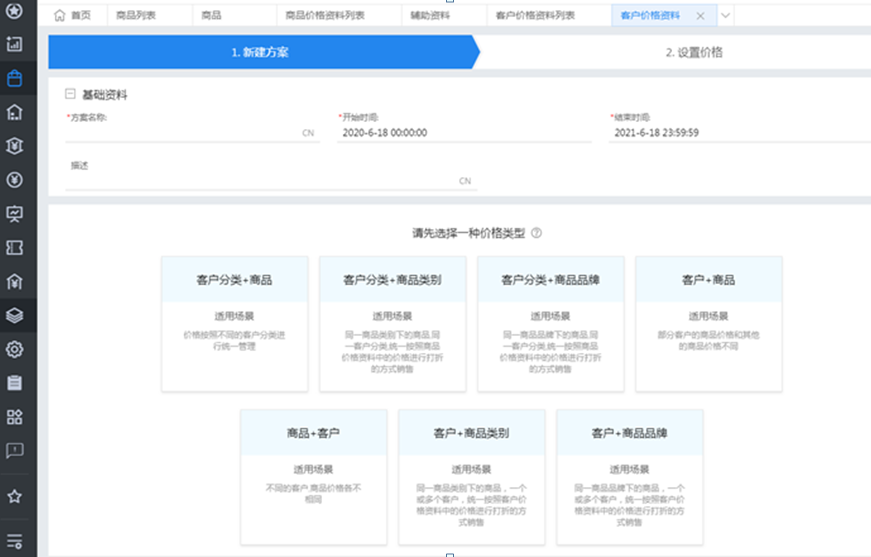Image resolution: width=871 pixels, height=557 pixels.
Task: Open the ticket coupon icon in sidebar
Action: 15,247
